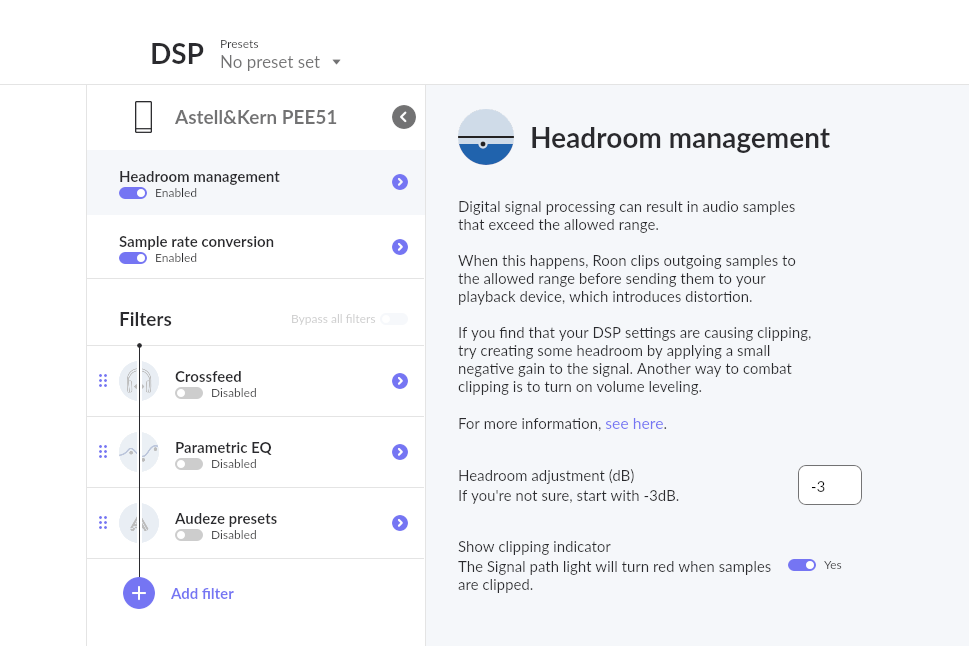Screen dimensions: 969x646
Task: Toggle Sample rate conversion off
Action: pyautogui.click(x=133, y=258)
